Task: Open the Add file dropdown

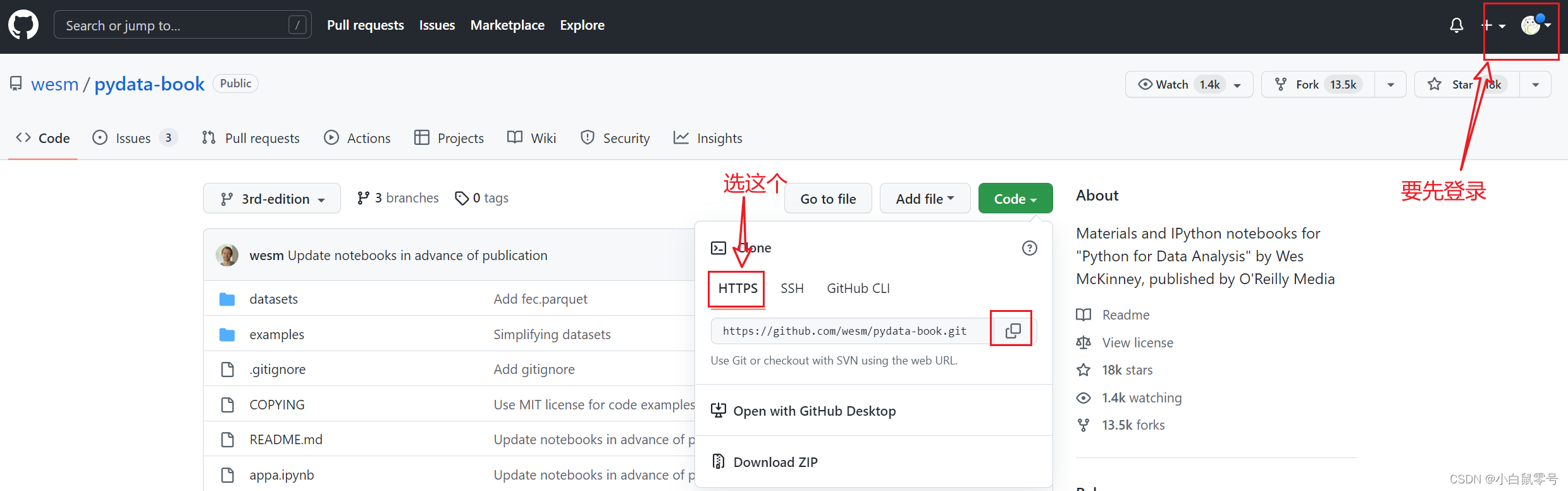Action: click(x=925, y=199)
